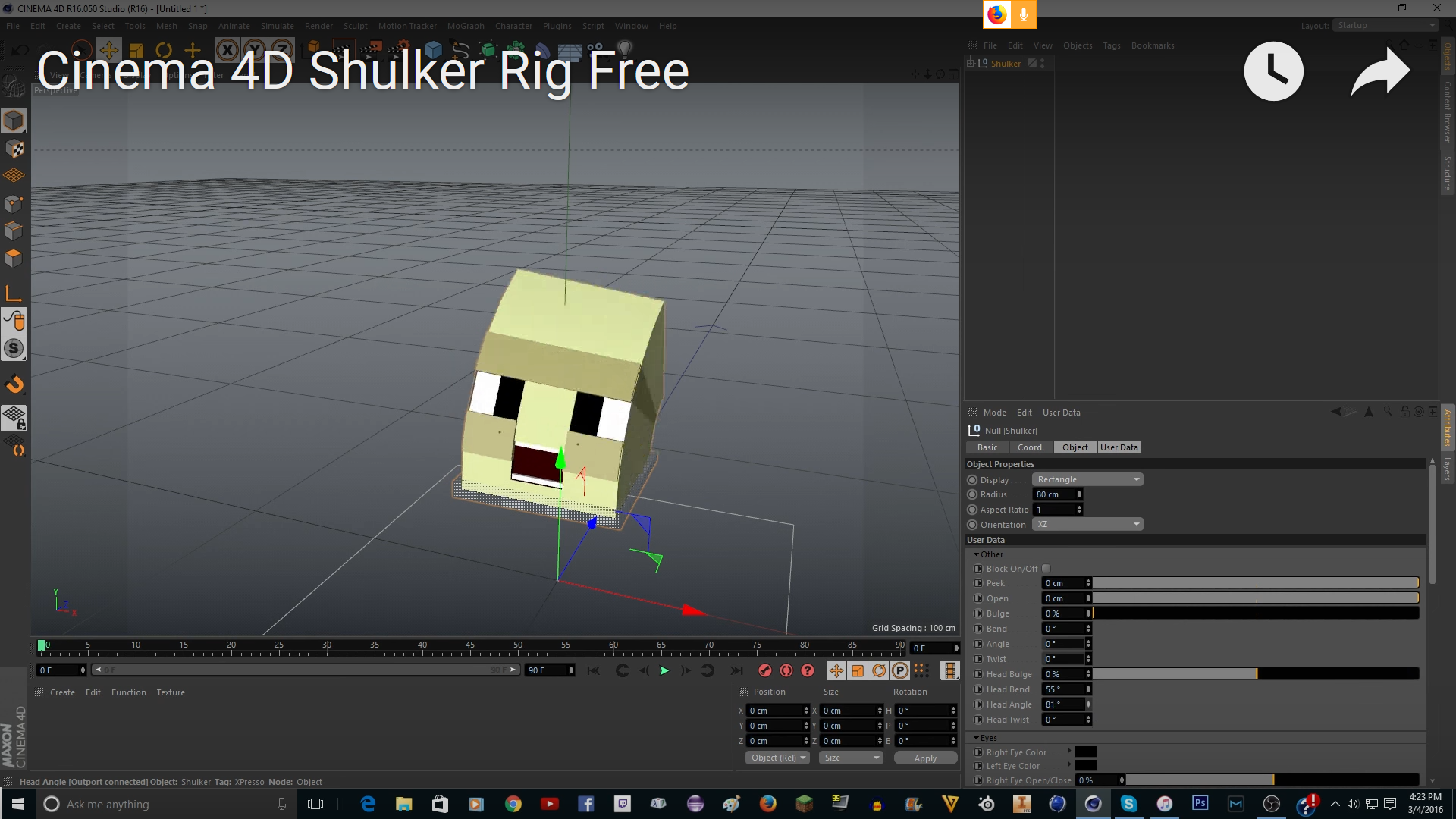The image size is (1456, 819).
Task: Toggle the Radius parameter animation dot
Action: pos(972,494)
